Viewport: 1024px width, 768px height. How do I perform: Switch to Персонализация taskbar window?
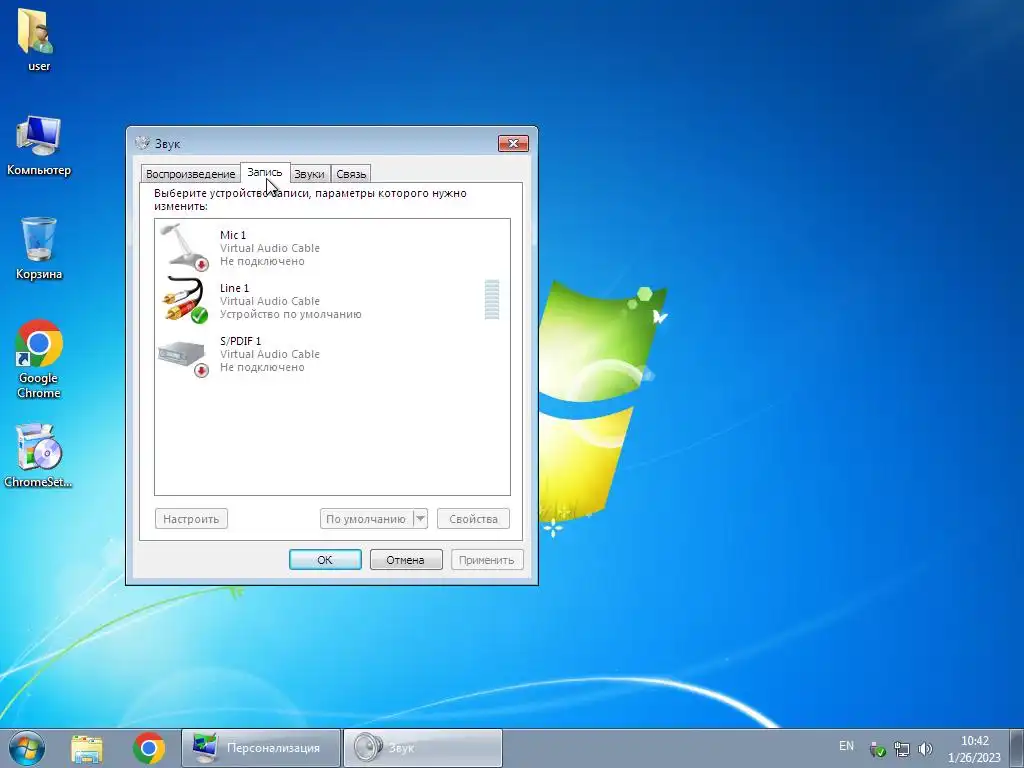tap(261, 748)
